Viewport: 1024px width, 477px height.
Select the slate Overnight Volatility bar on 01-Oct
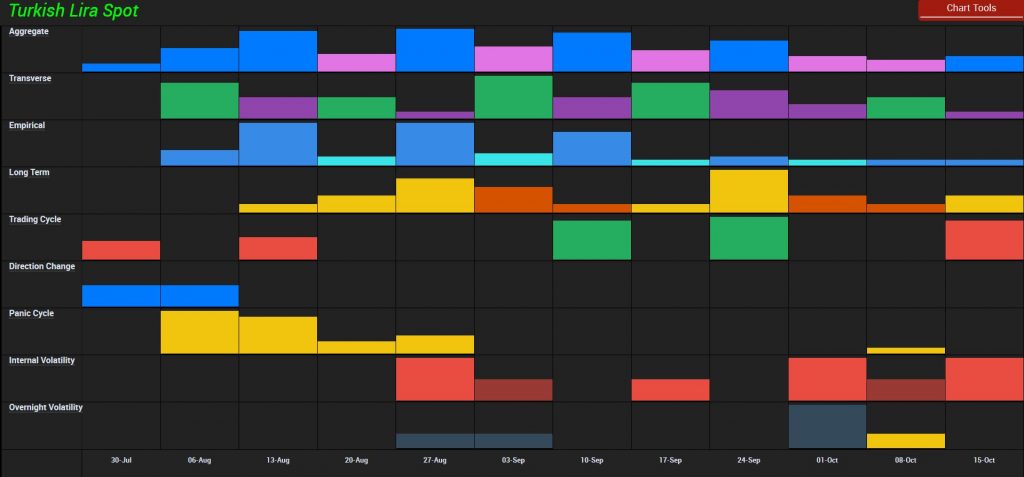(x=827, y=426)
